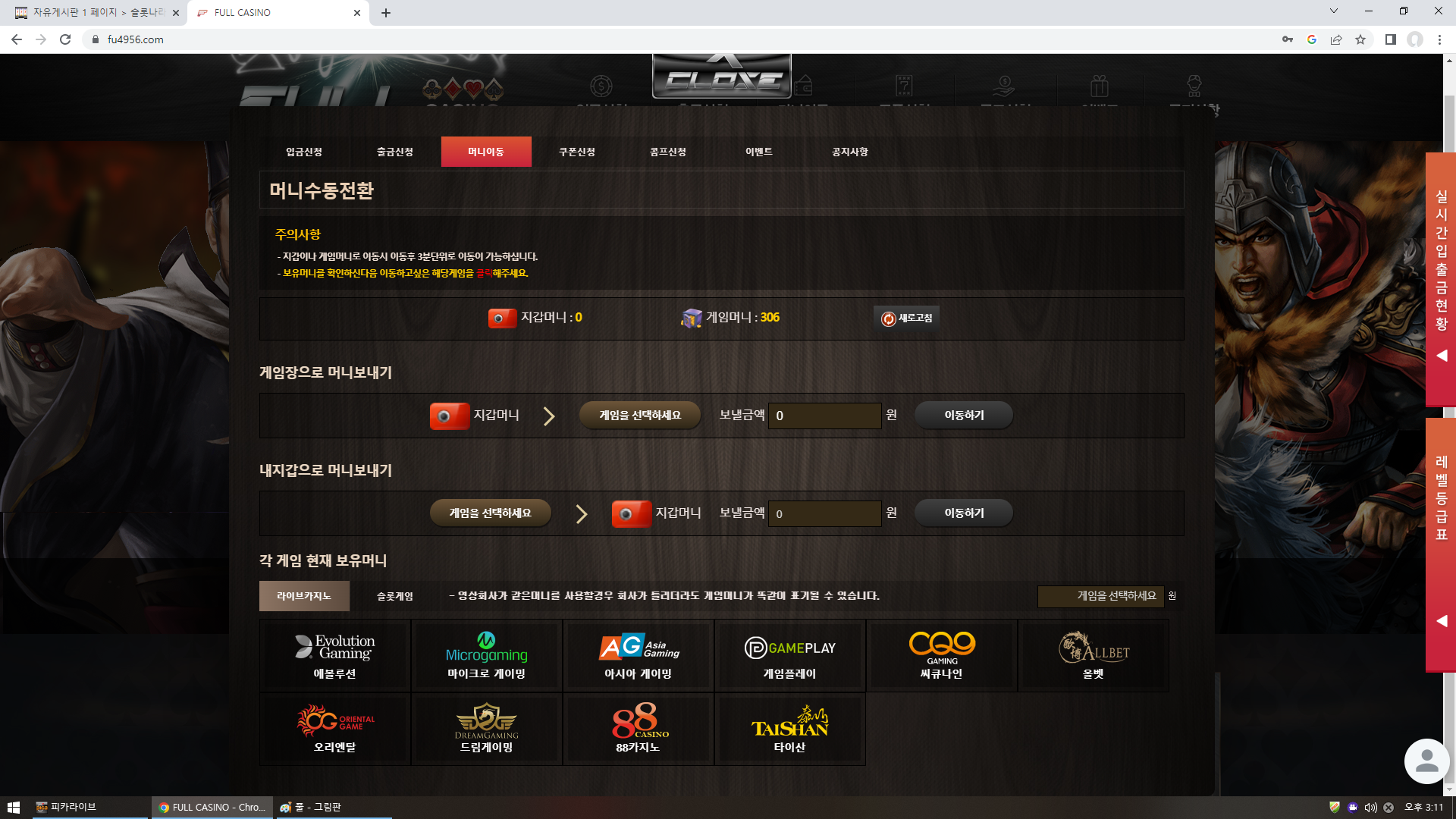This screenshot has width=1456, height=819.
Task: Switch to the 입금신청 tab
Action: (x=304, y=152)
